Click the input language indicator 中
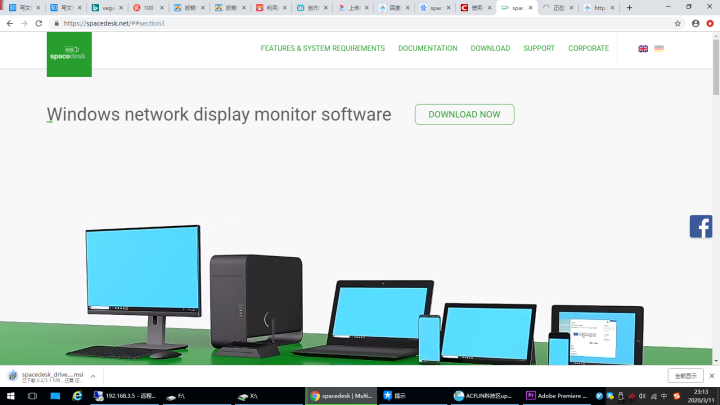Viewport: 720px width, 405px height. (x=664, y=396)
